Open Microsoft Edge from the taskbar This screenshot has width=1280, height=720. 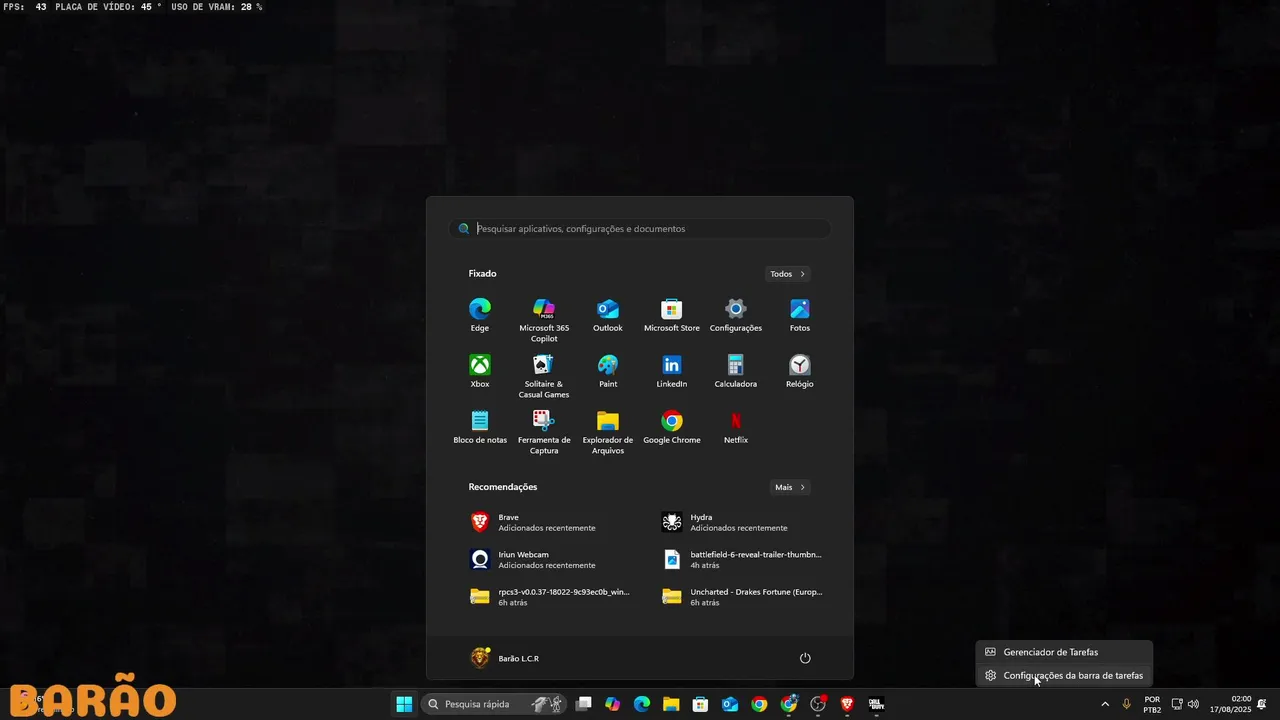coord(642,704)
